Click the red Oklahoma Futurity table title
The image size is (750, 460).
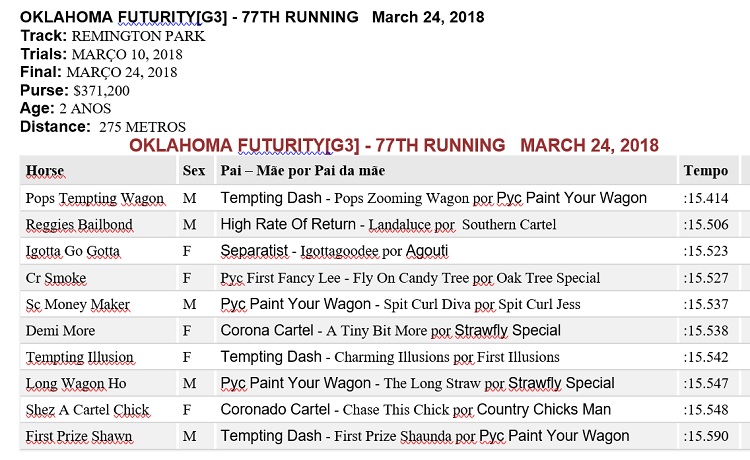pyautogui.click(x=394, y=145)
